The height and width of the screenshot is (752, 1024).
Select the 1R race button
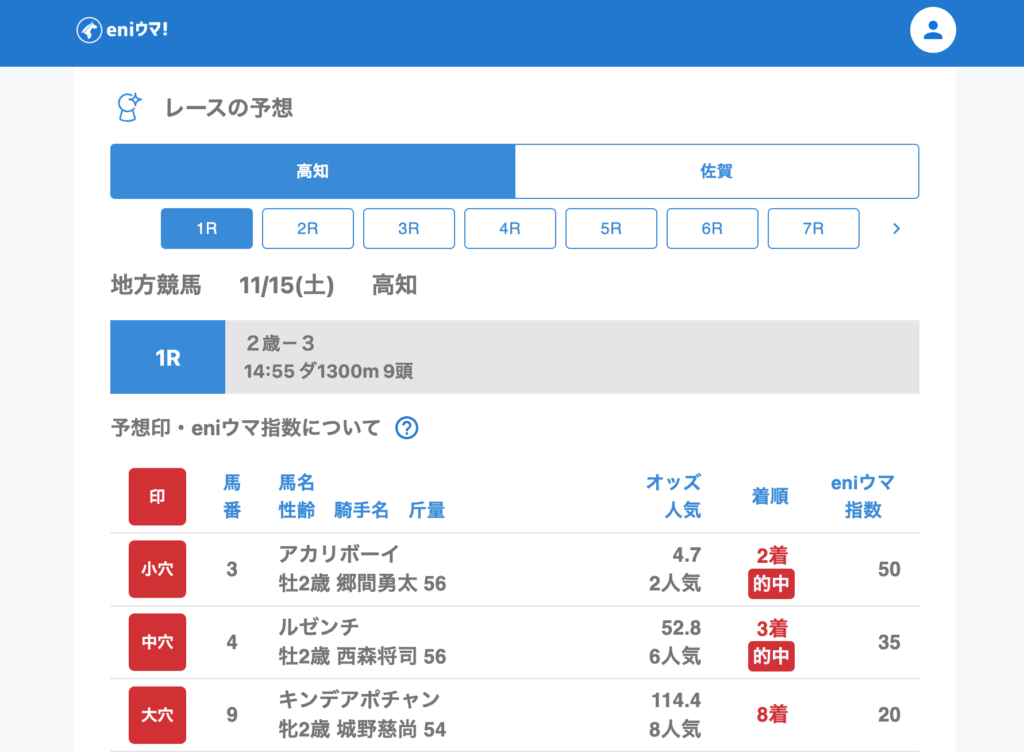[206, 228]
